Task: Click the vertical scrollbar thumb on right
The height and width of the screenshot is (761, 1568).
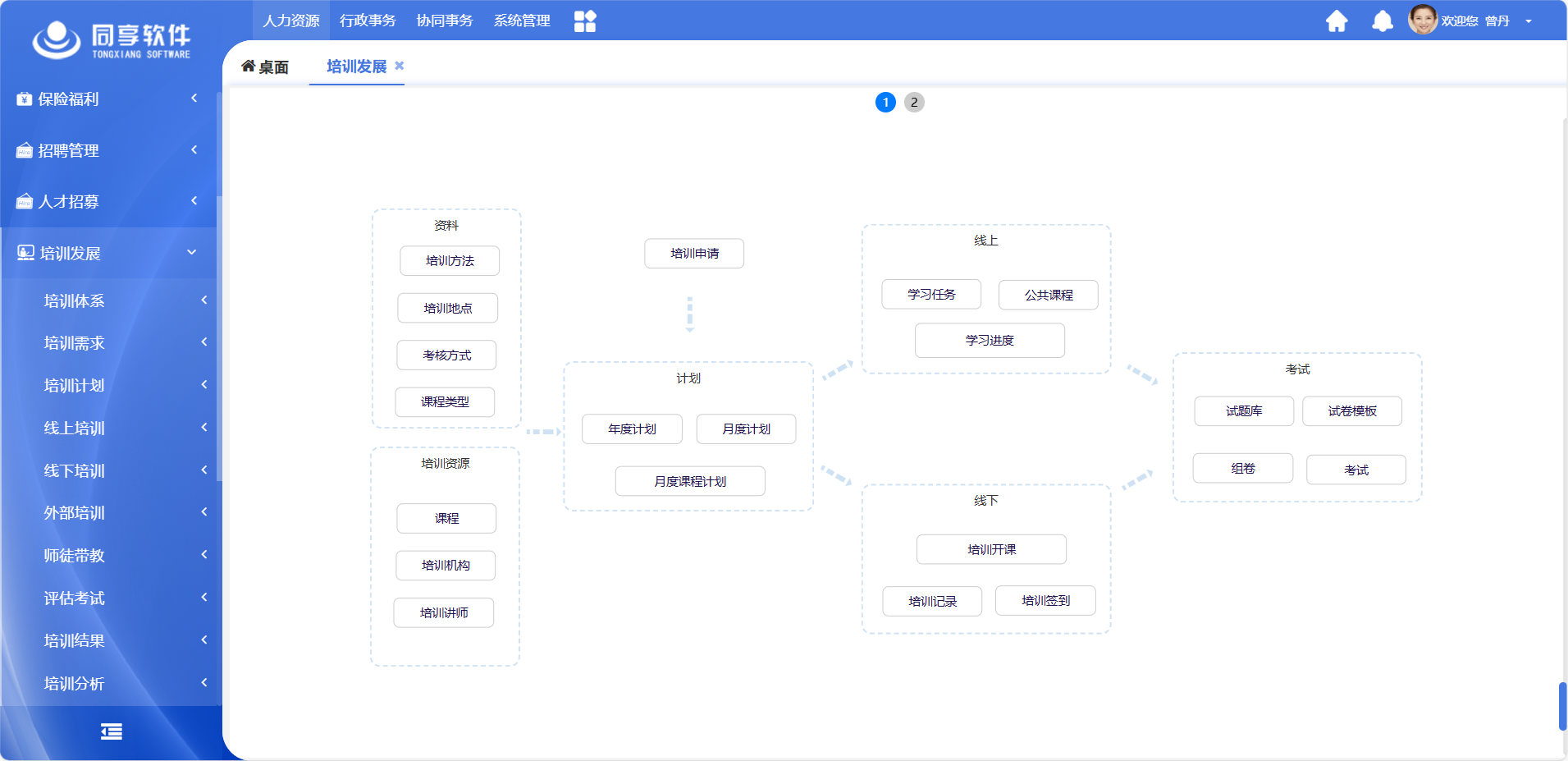Action: (1562, 706)
